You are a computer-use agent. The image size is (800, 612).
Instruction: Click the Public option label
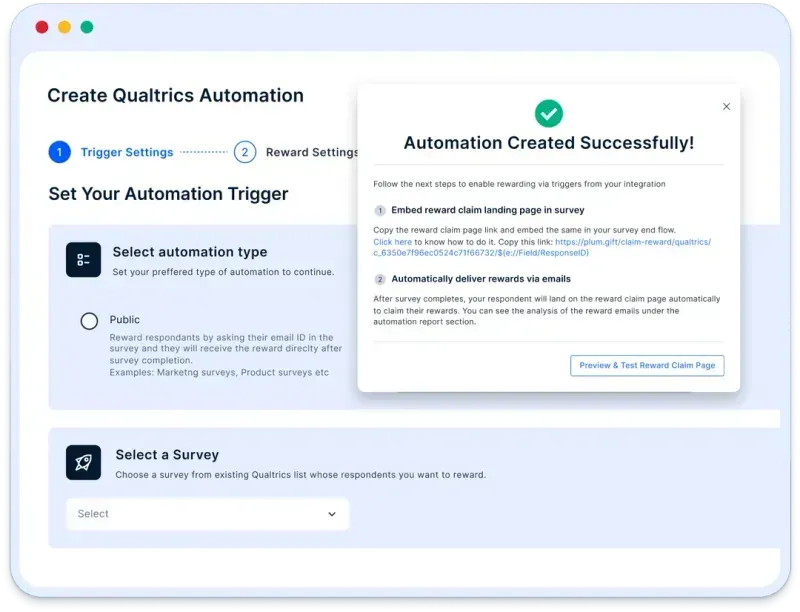pos(124,320)
